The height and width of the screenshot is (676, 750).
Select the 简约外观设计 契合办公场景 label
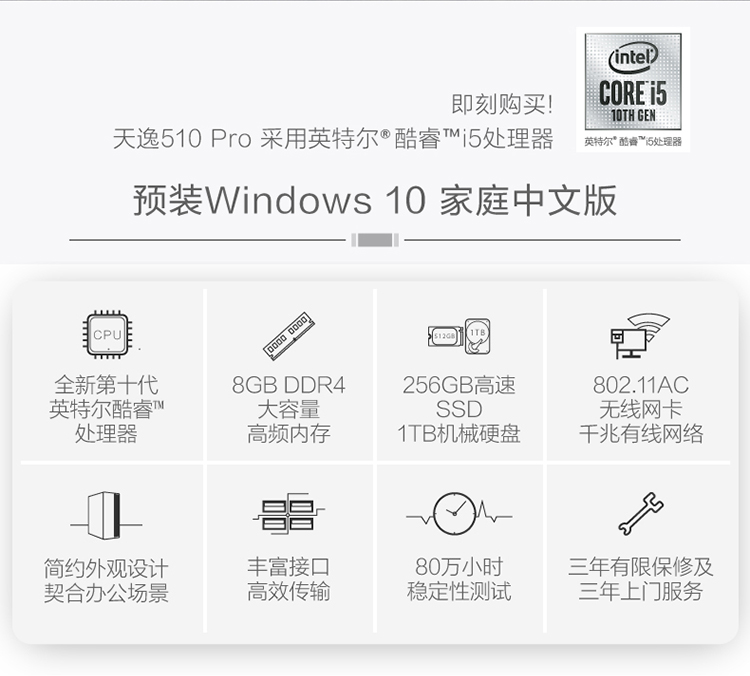tap(106, 580)
